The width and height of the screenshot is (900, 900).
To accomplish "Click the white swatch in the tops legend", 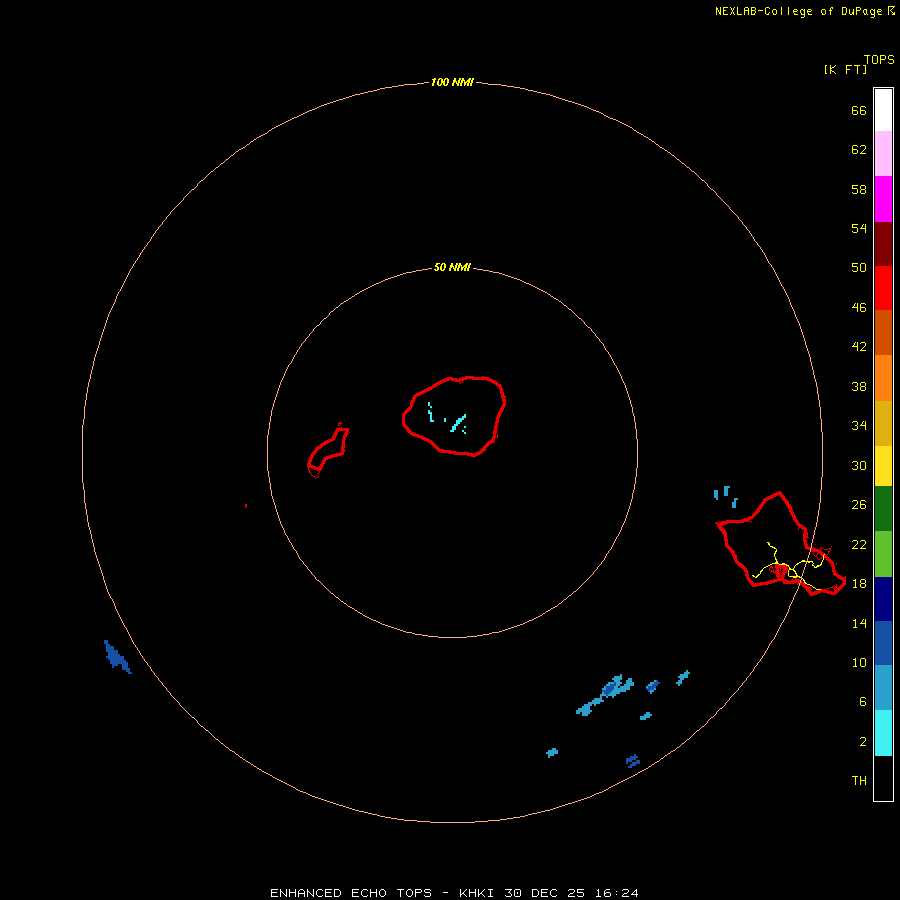I will point(883,110).
